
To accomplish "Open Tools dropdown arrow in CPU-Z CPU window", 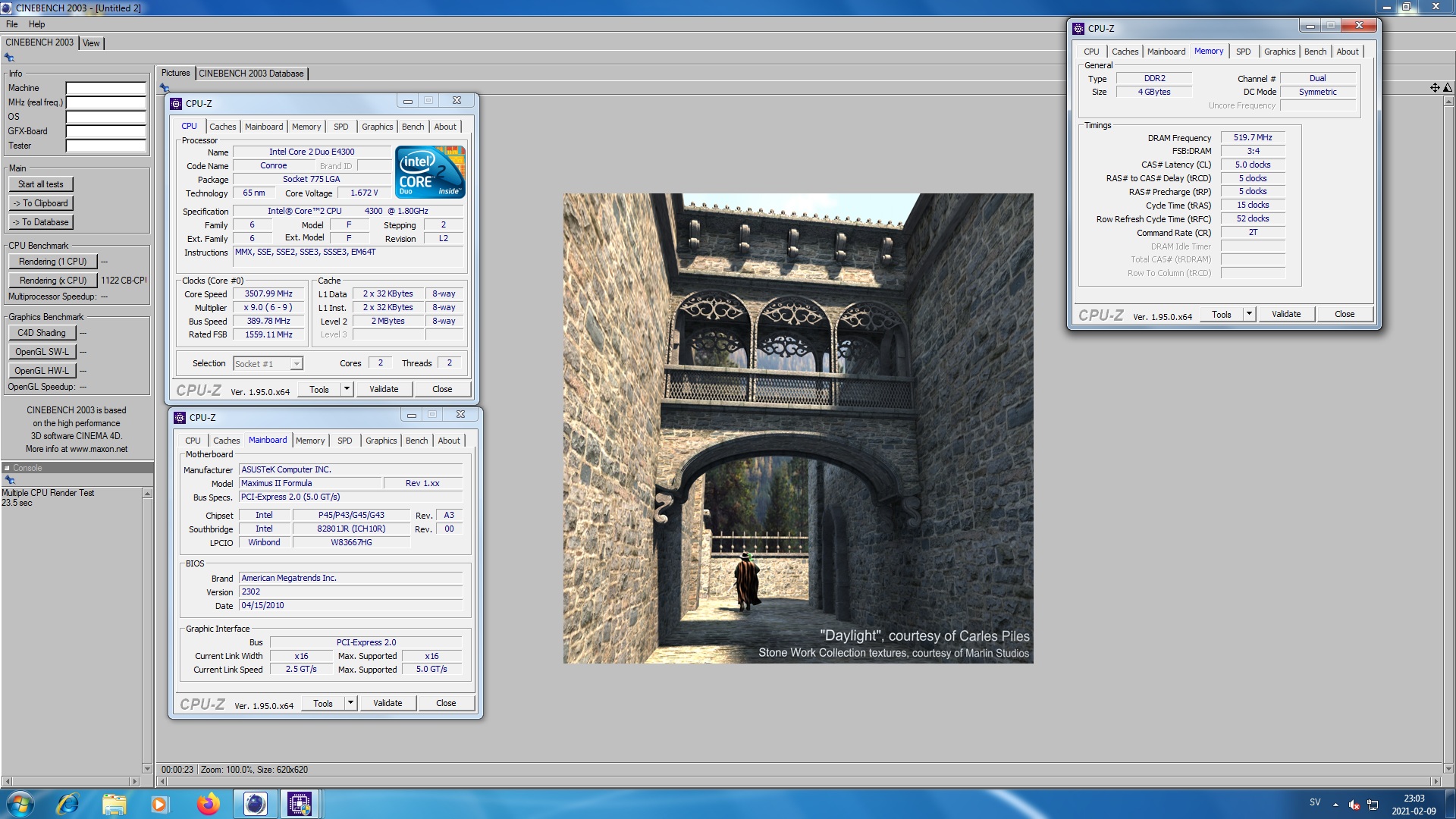I will coord(347,389).
